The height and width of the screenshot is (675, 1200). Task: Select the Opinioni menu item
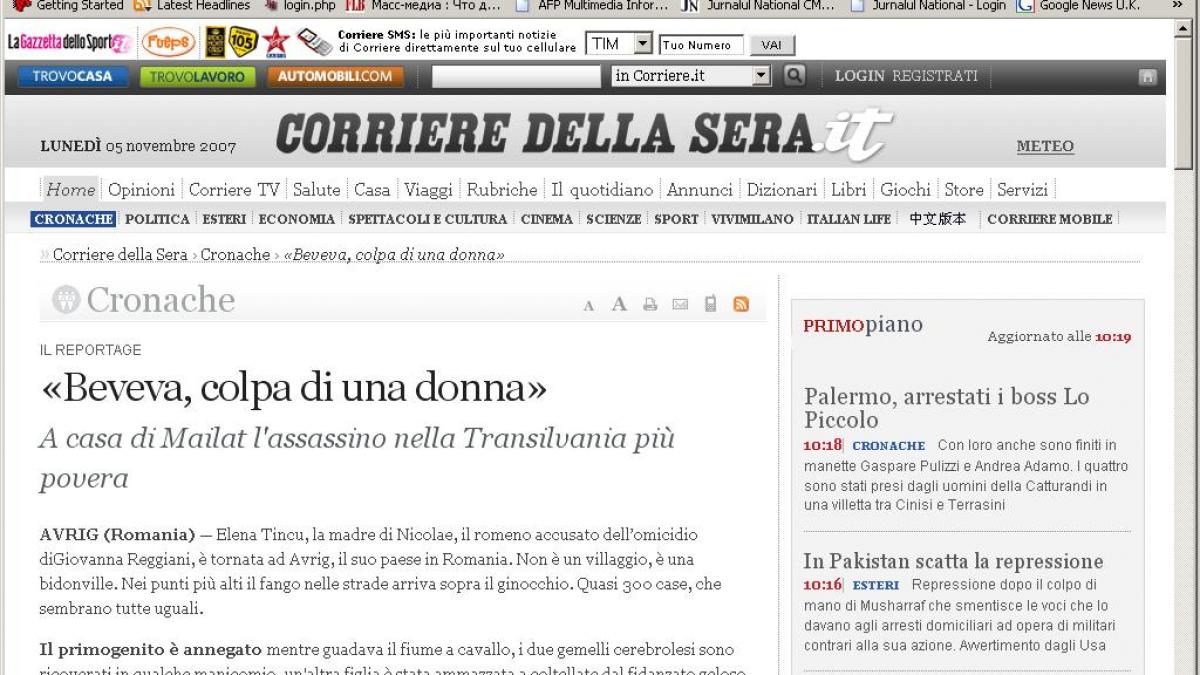coord(141,189)
